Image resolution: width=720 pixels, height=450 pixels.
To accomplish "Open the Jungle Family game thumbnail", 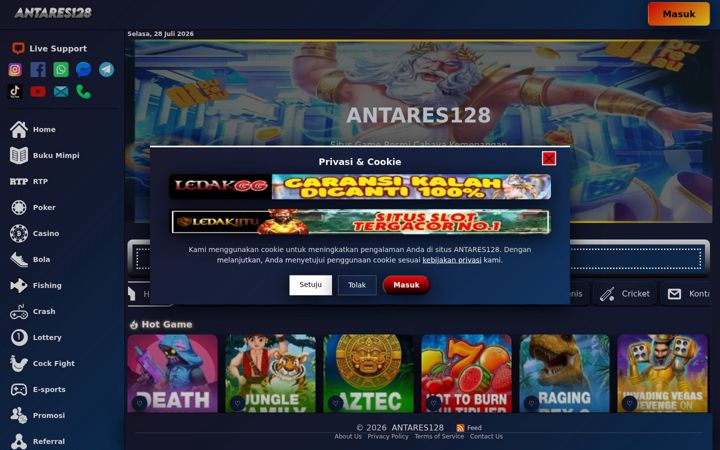I will [270, 373].
